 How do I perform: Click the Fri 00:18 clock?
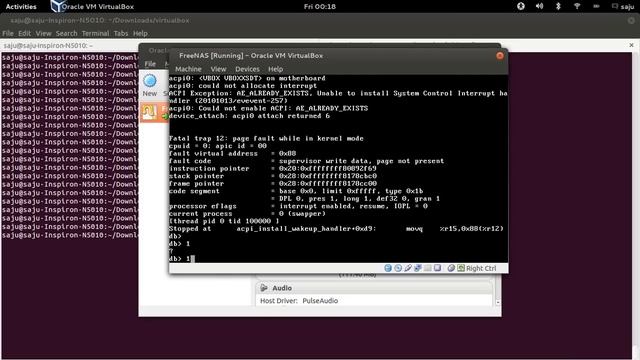point(320,7)
